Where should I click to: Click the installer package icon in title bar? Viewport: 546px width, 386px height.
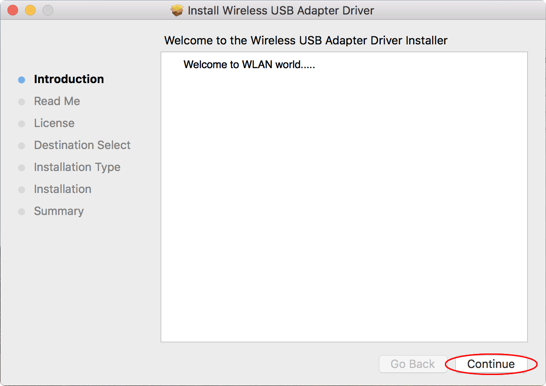(177, 10)
